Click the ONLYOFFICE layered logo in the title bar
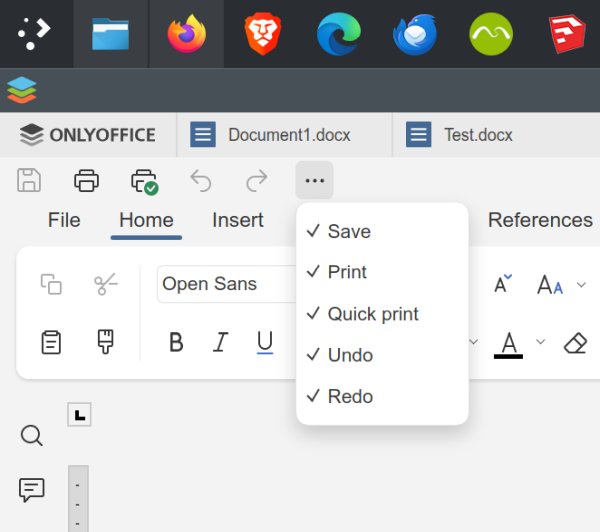 tap(21, 90)
